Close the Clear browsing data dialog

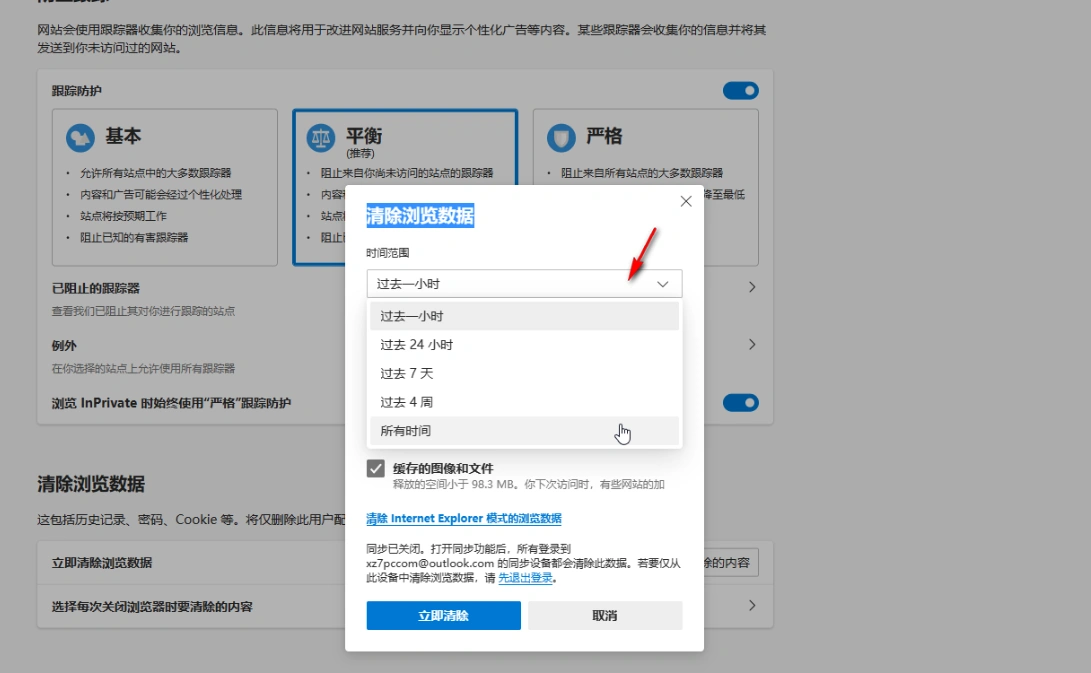click(x=686, y=201)
